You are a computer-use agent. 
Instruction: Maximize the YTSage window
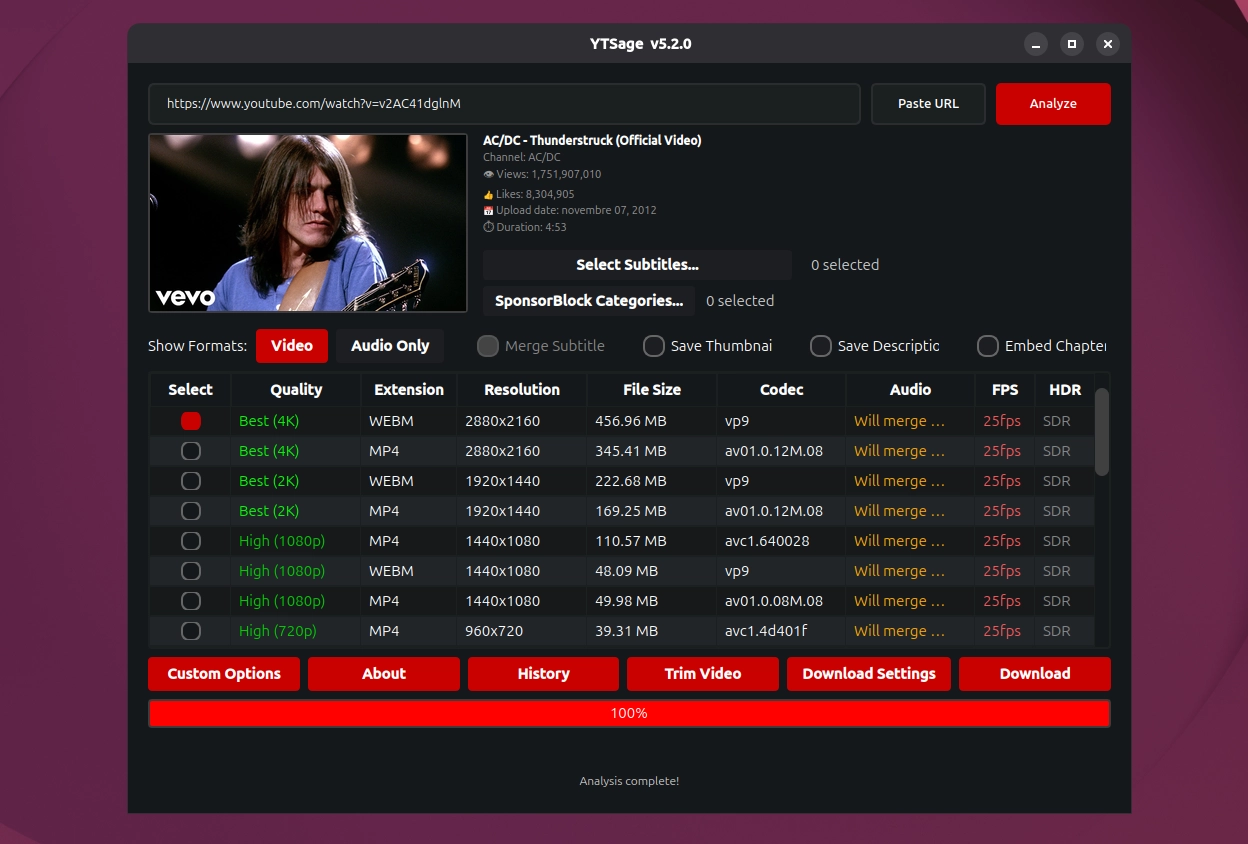1072,44
